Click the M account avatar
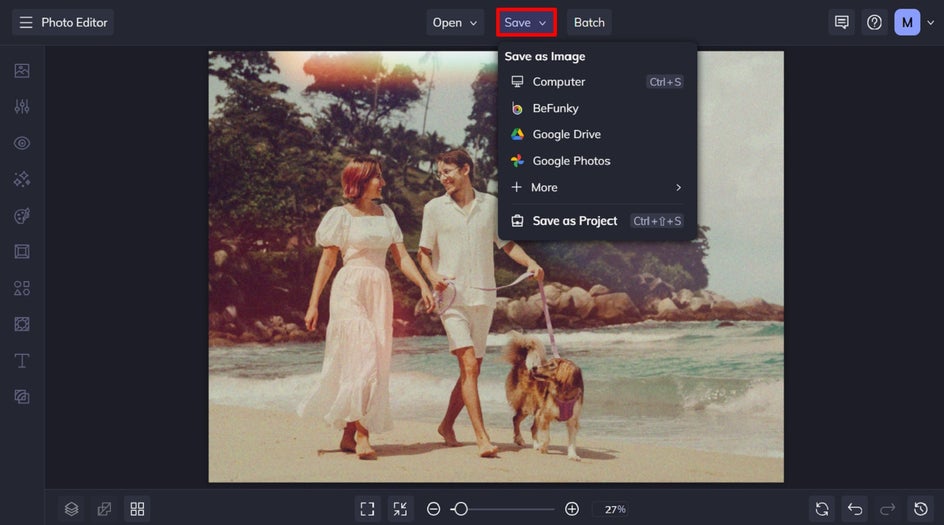The image size is (944, 525). [x=907, y=22]
